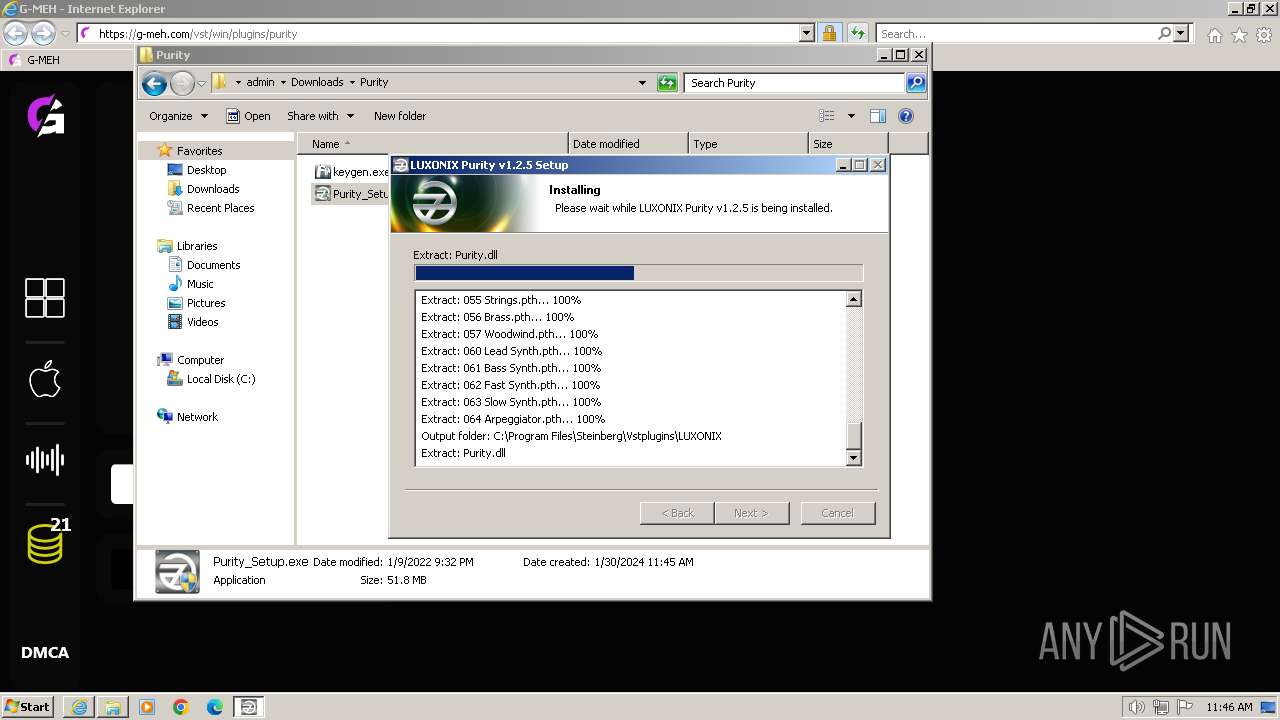Open the Windows Start button
The height and width of the screenshot is (720, 1280).
(28, 706)
